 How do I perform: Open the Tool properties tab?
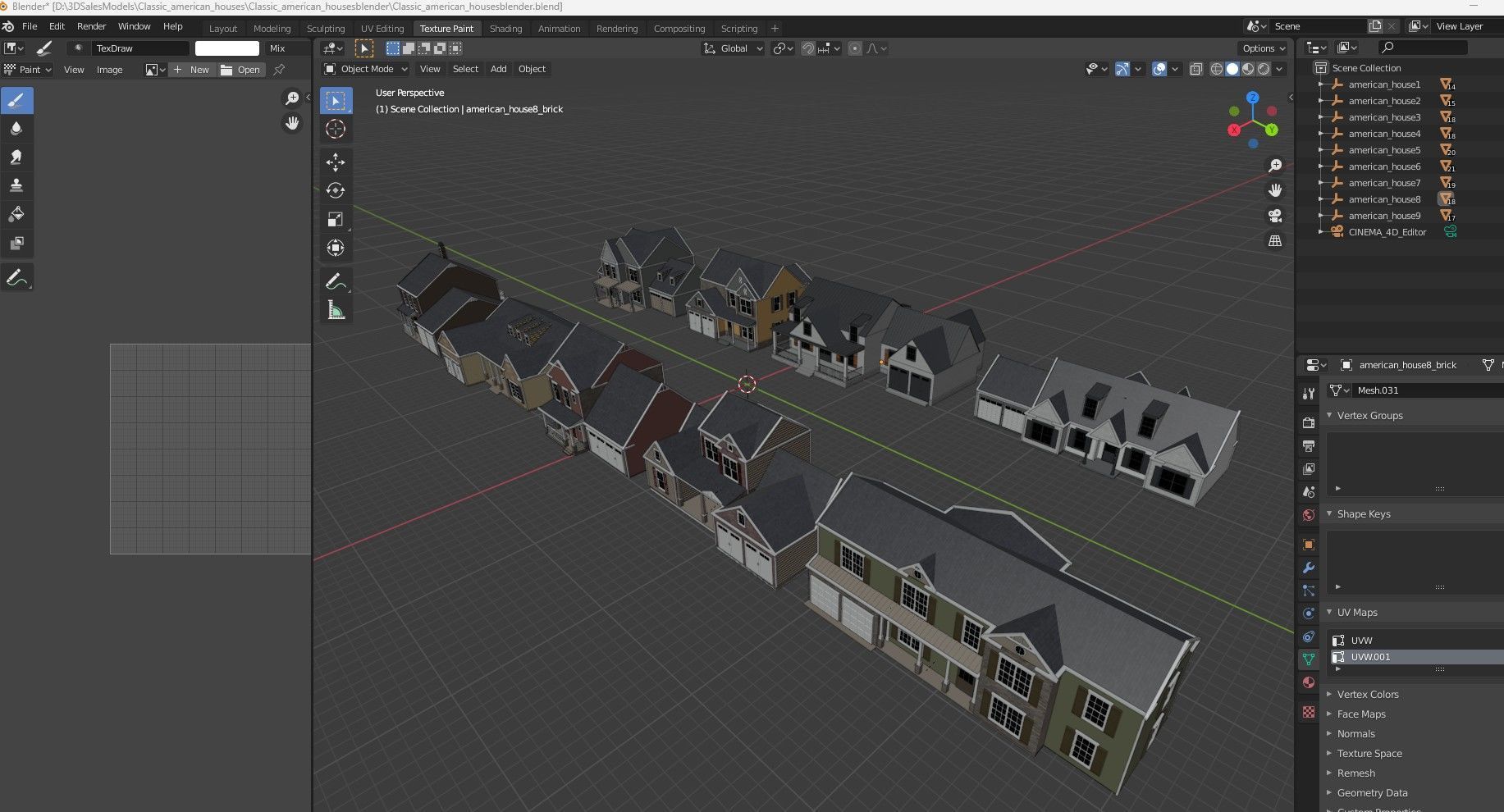[1309, 395]
